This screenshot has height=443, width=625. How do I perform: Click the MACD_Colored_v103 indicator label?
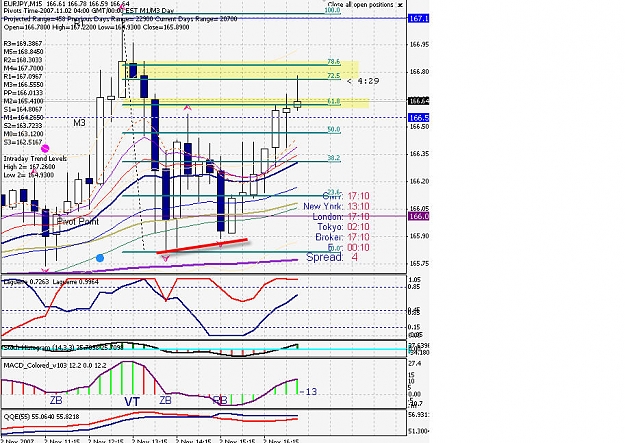(x=55, y=365)
